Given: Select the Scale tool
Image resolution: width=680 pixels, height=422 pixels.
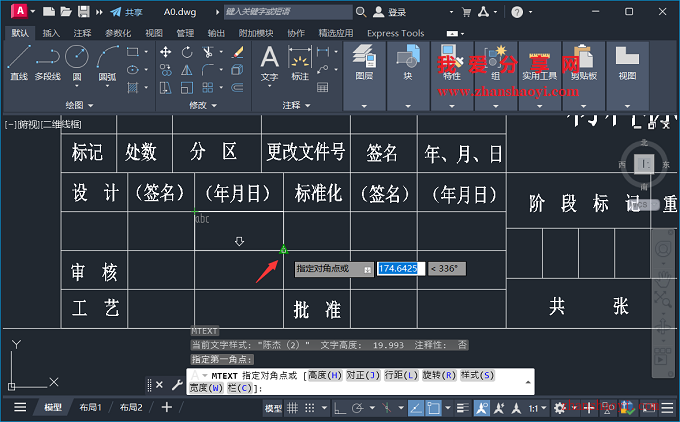Looking at the screenshot, I should pyautogui.click(x=187, y=88).
